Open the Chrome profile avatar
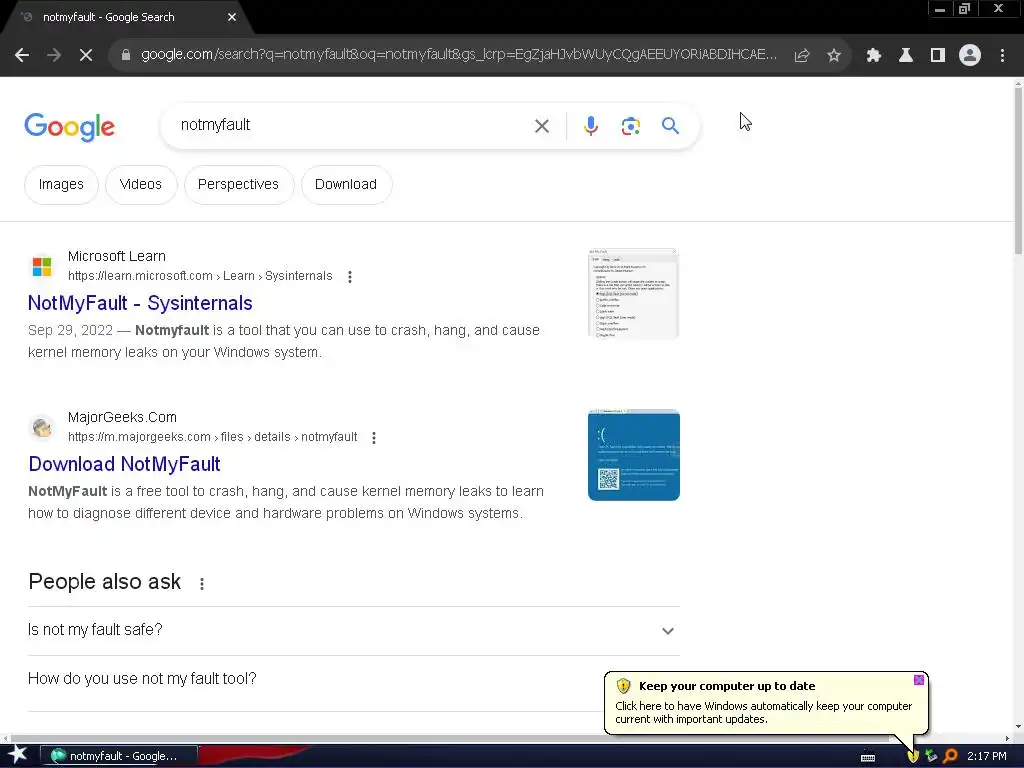This screenshot has width=1024, height=768. coord(970,56)
